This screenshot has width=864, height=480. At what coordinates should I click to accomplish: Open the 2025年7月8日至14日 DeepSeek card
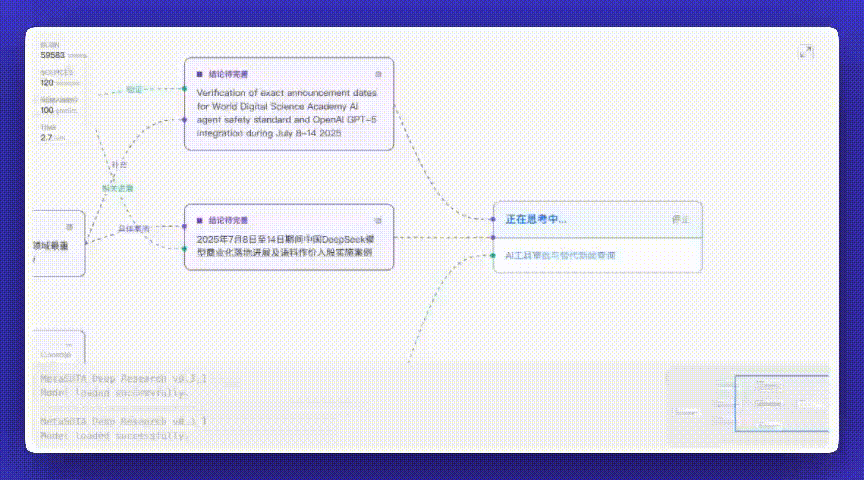(289, 238)
